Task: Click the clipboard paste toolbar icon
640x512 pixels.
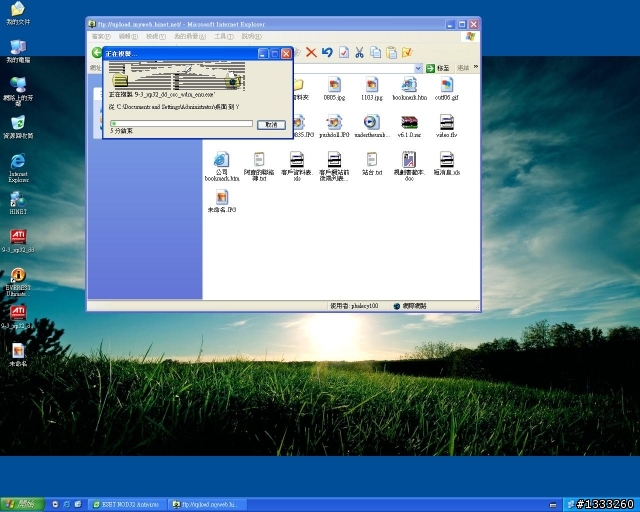Action: (x=391, y=52)
